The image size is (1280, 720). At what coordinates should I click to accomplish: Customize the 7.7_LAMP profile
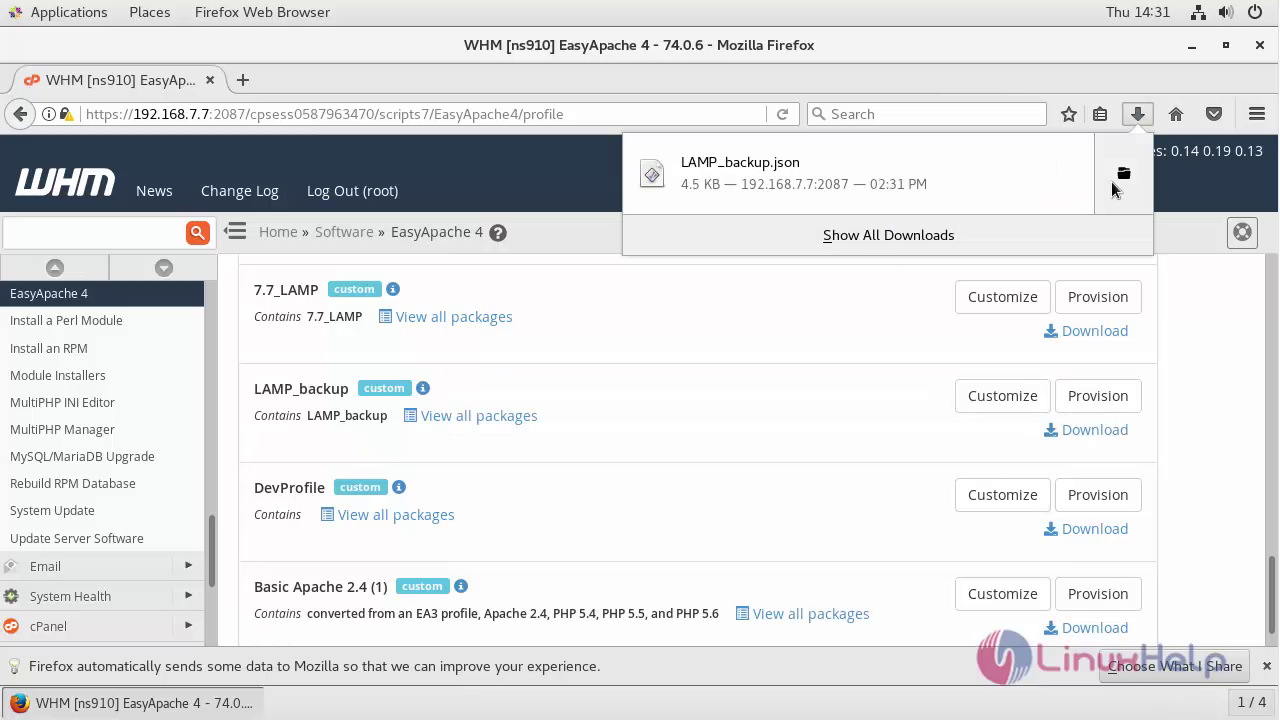click(1002, 297)
